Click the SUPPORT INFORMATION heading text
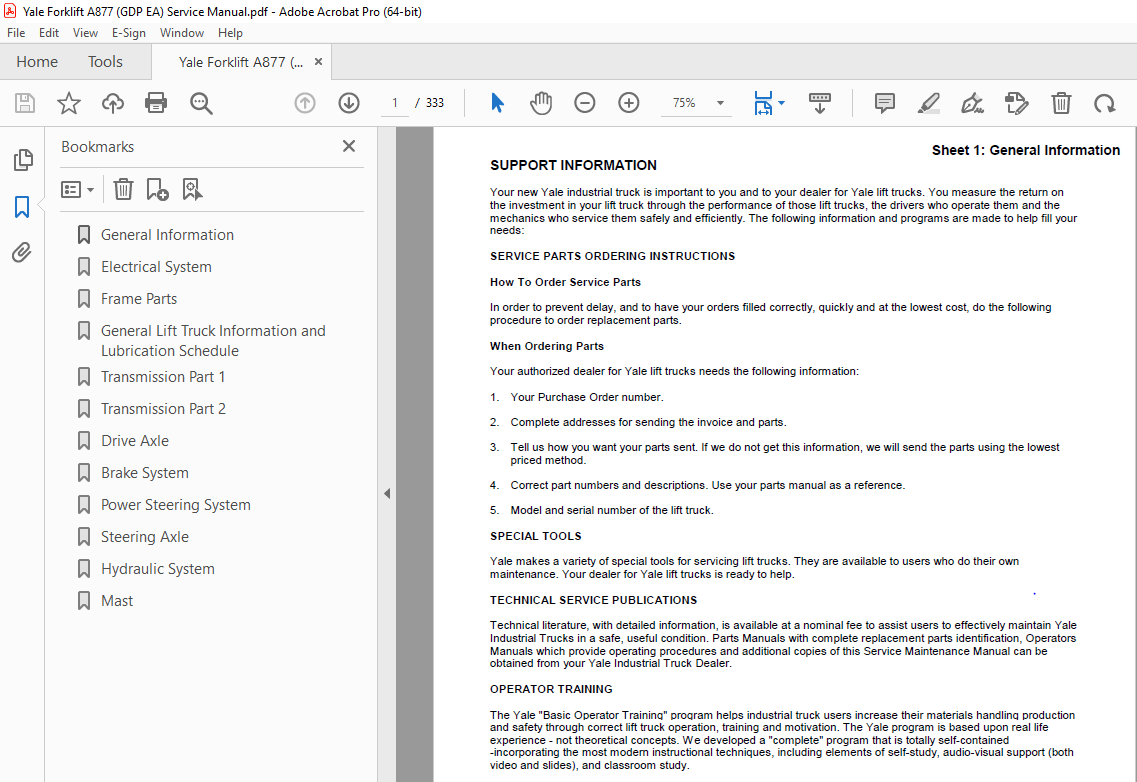1137x782 pixels. pyautogui.click(x=573, y=165)
